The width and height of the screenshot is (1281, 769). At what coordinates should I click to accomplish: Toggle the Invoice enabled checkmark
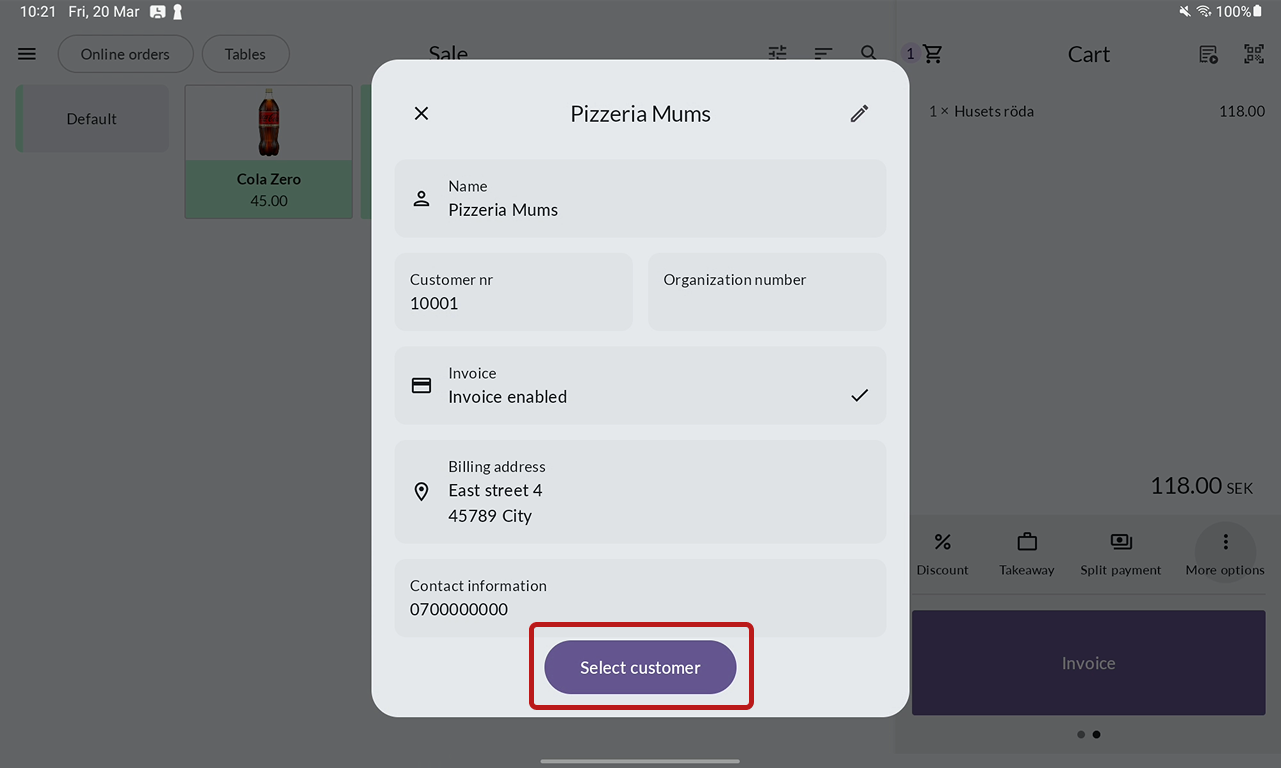pos(859,396)
